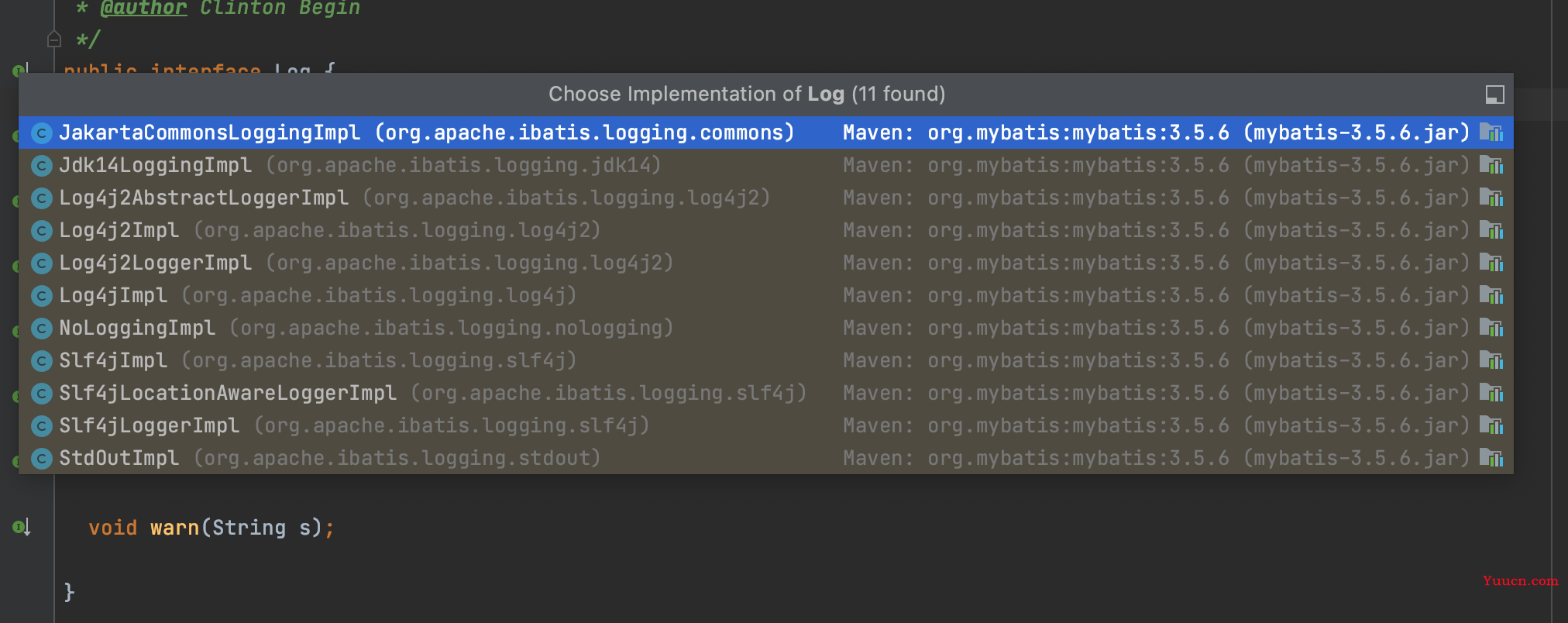Screen dimensions: 1568x623
Task: Click the @author tag in Javadoc
Action: 143,8
